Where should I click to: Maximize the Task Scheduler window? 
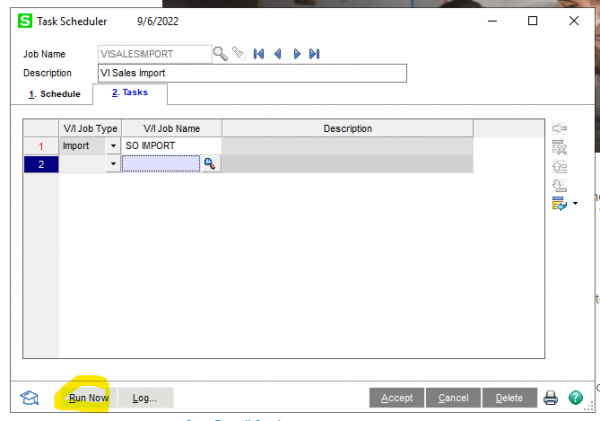533,21
